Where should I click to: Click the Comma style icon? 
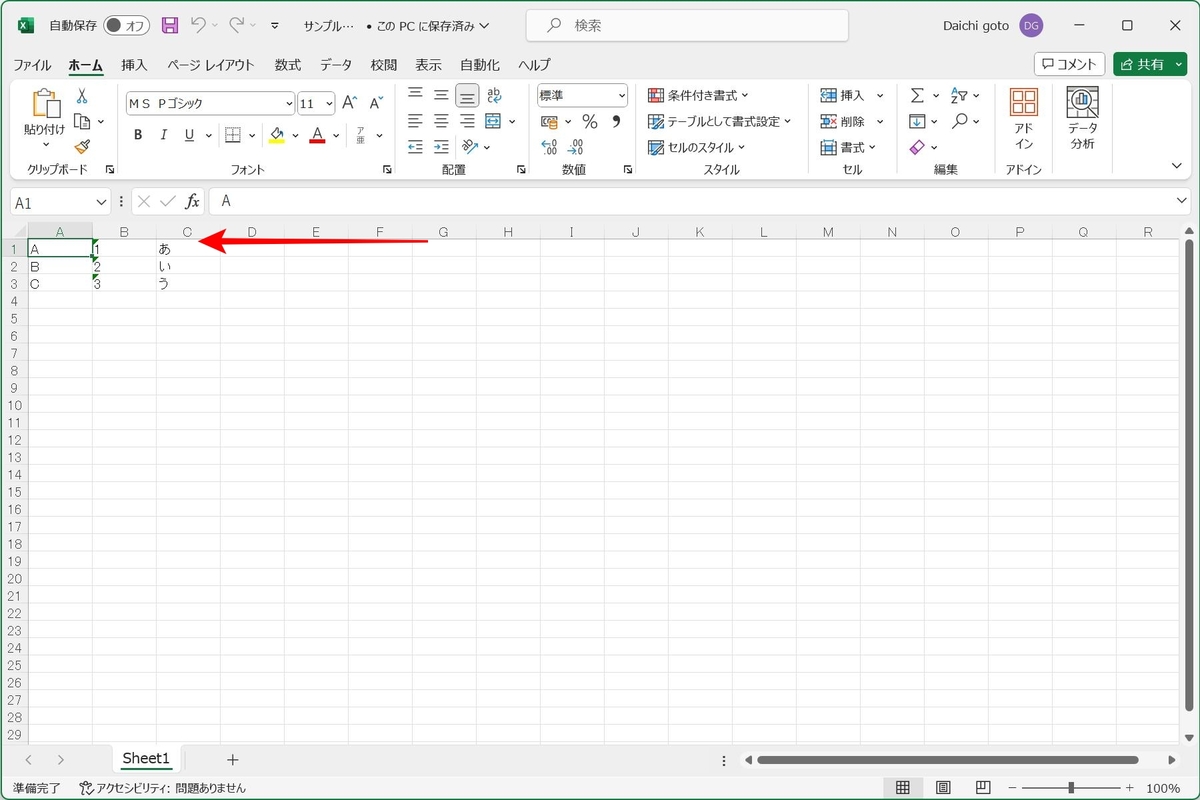[616, 121]
